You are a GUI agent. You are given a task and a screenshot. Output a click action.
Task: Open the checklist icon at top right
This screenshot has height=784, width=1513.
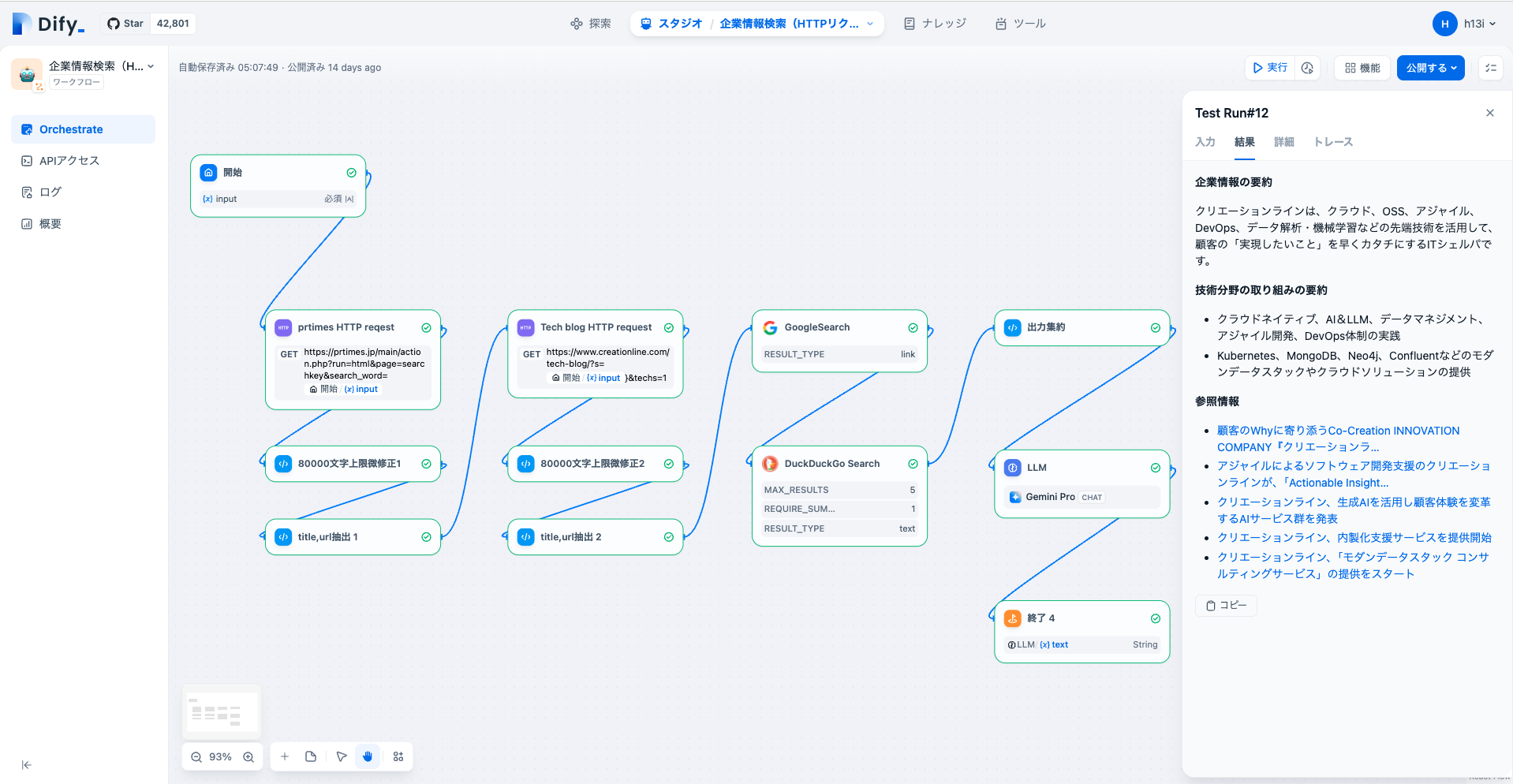(x=1490, y=68)
